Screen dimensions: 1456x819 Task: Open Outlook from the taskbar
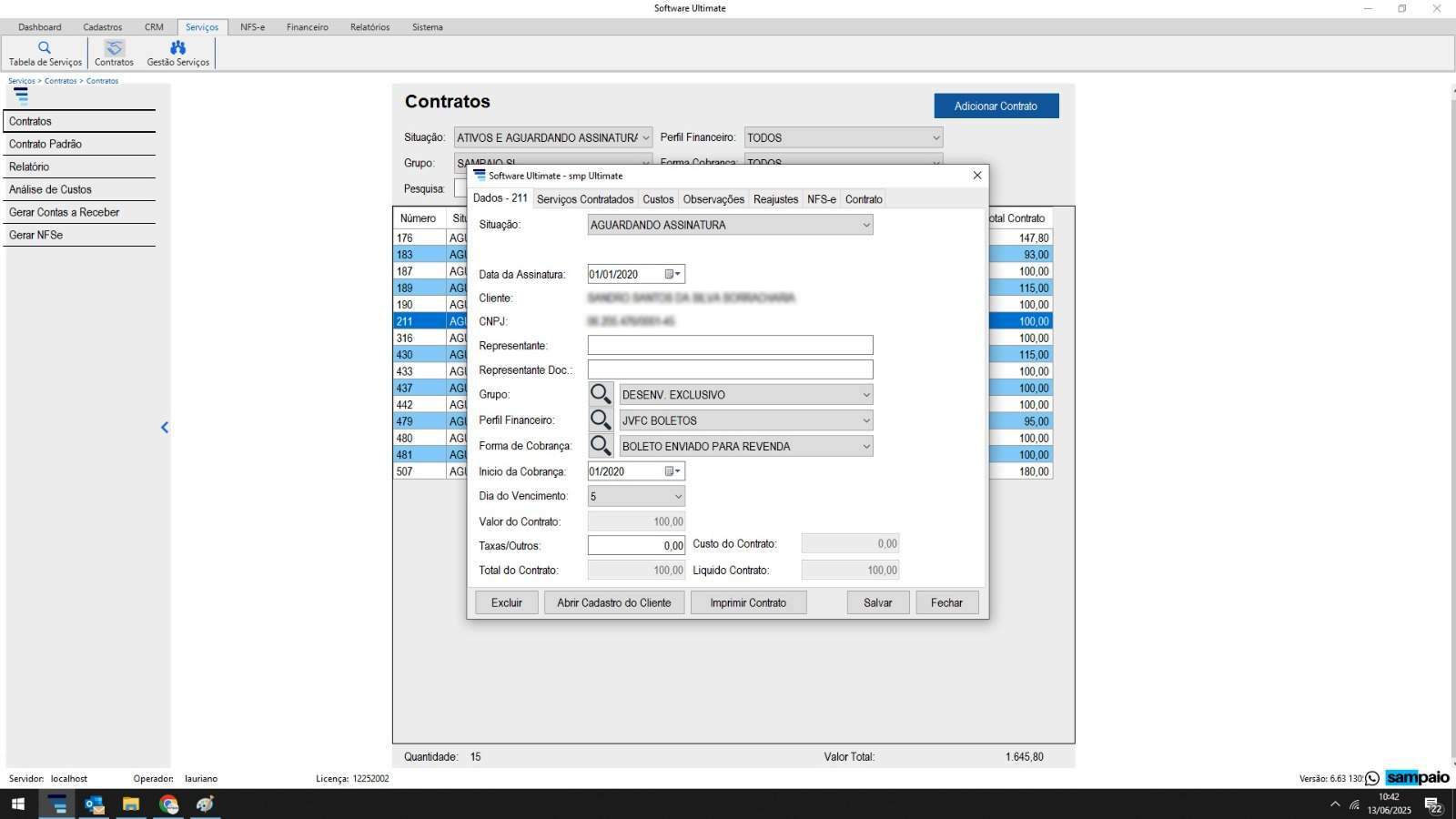tap(94, 804)
